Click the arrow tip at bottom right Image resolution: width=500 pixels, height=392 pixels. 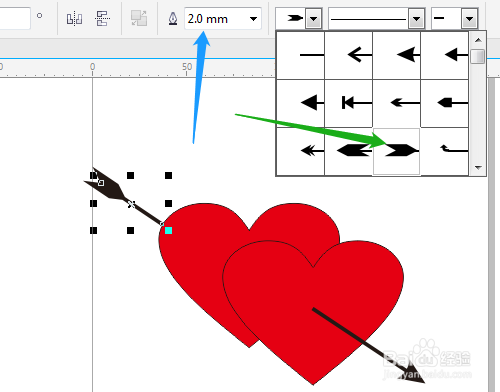(x=413, y=375)
